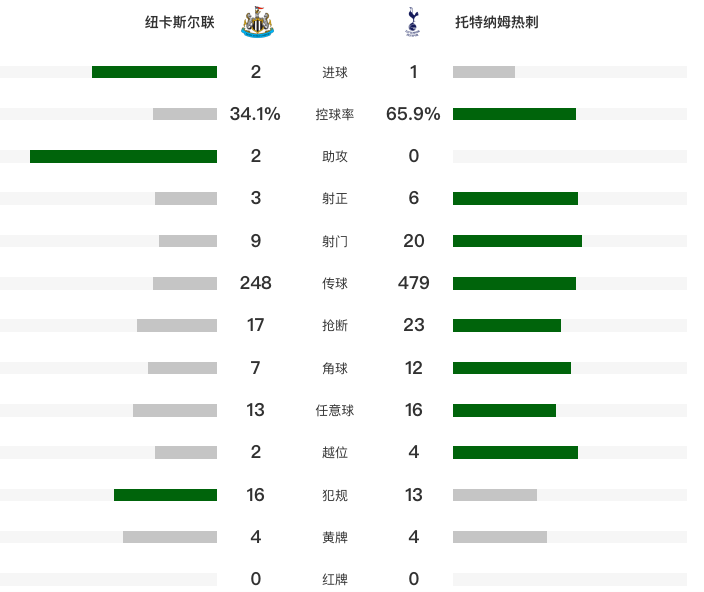Click the 65.9% possession value

(x=413, y=114)
